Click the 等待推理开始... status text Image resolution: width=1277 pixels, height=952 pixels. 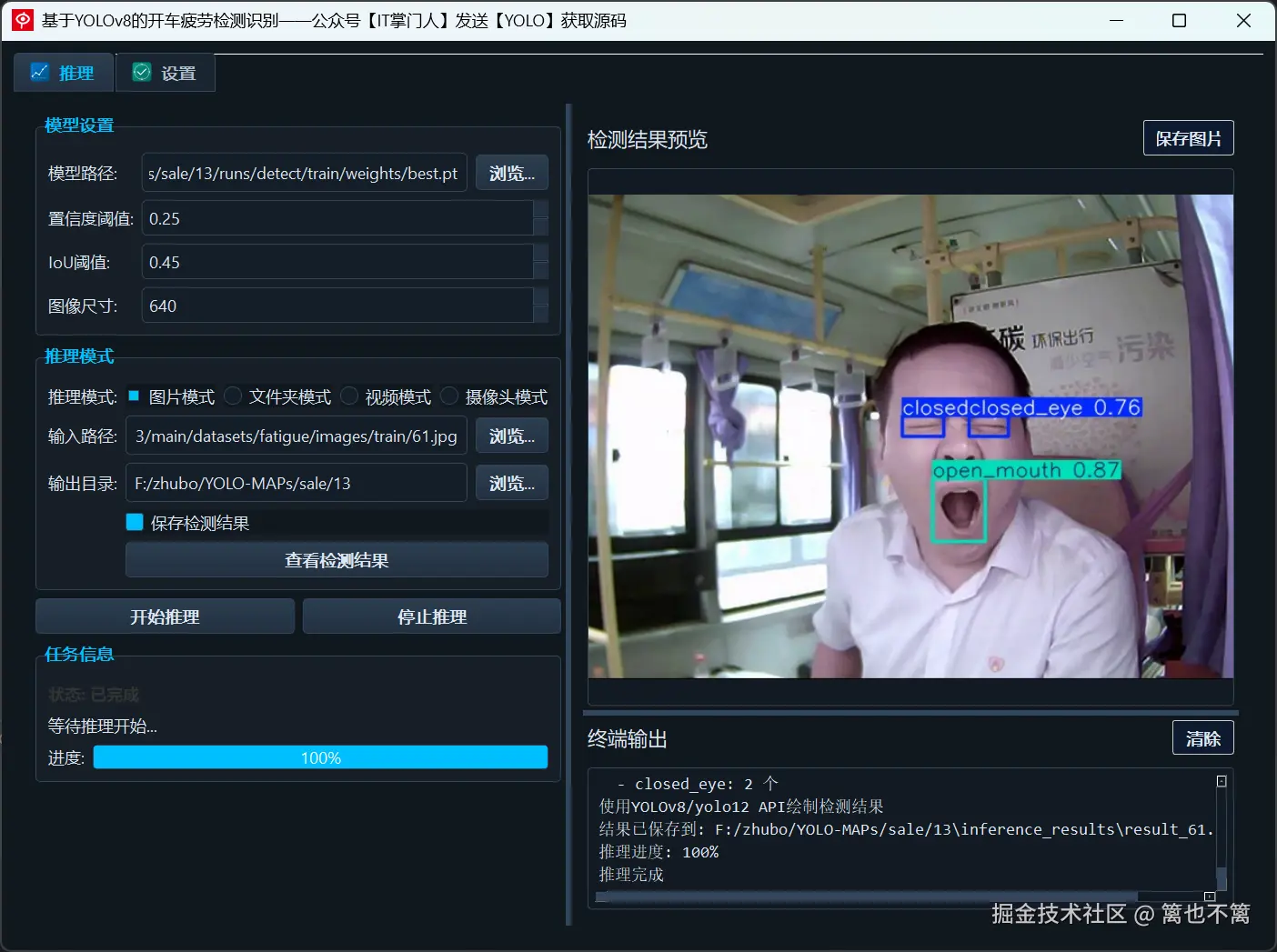tap(103, 726)
